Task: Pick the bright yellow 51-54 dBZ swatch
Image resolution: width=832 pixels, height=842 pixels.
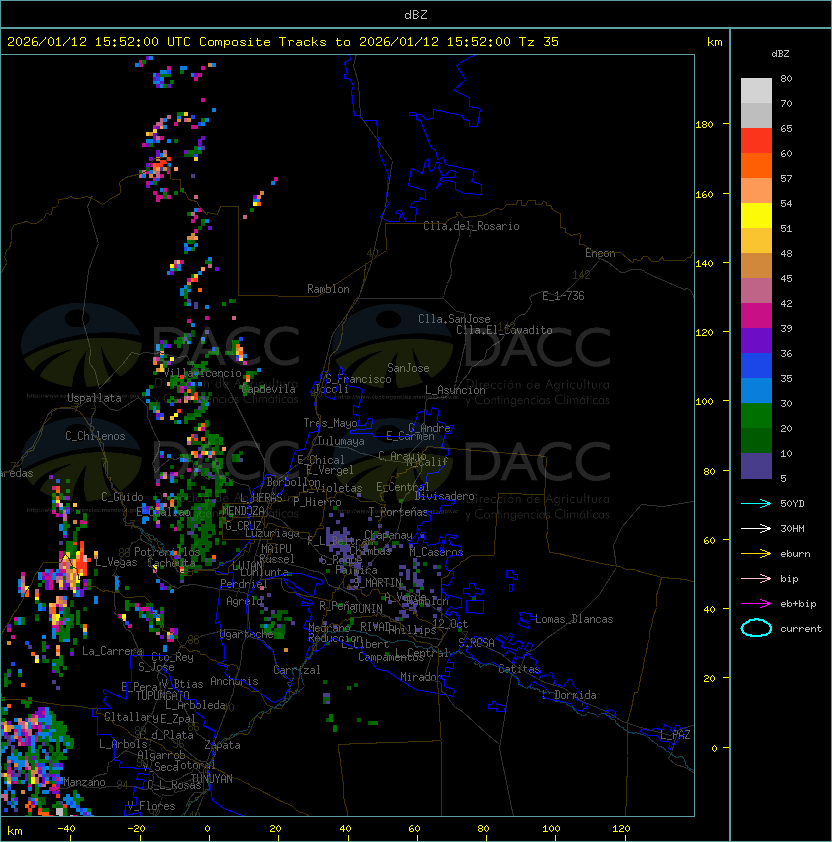Action: coord(756,215)
